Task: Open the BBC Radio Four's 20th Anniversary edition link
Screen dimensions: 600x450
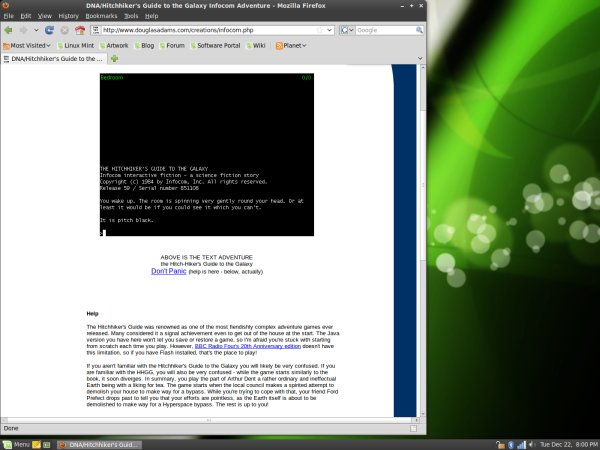Action: (248, 346)
